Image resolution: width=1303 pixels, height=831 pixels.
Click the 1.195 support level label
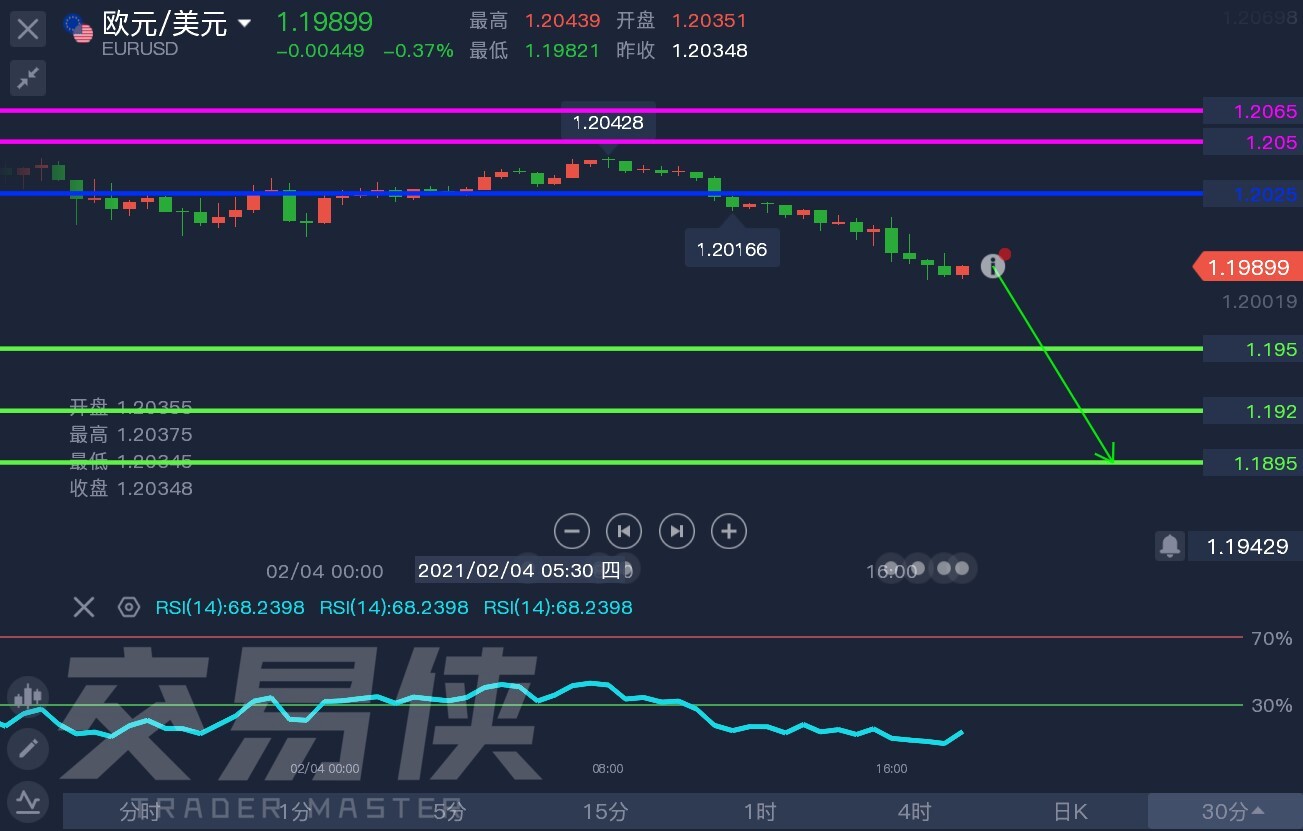click(x=1253, y=349)
